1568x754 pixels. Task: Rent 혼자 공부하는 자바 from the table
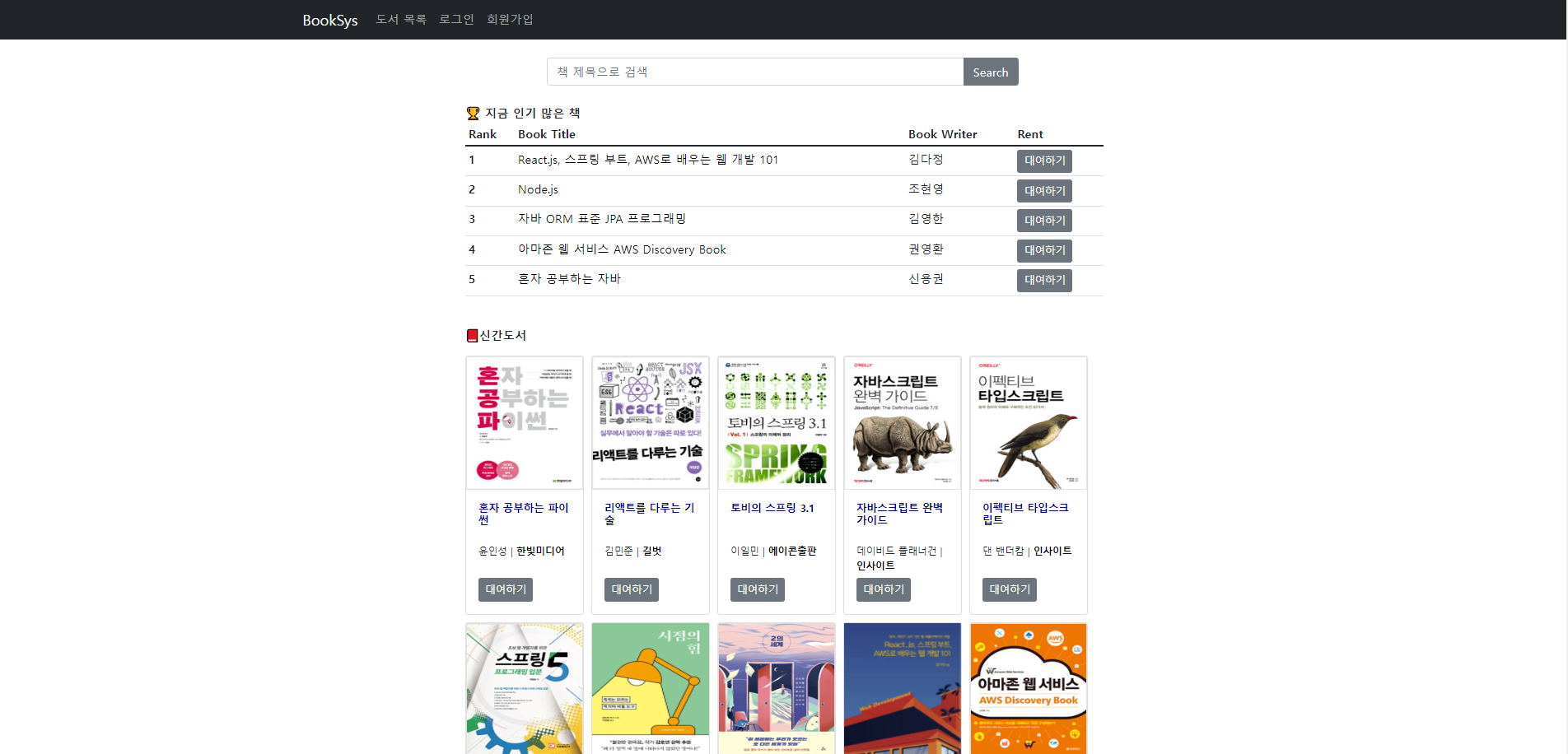click(x=1043, y=280)
